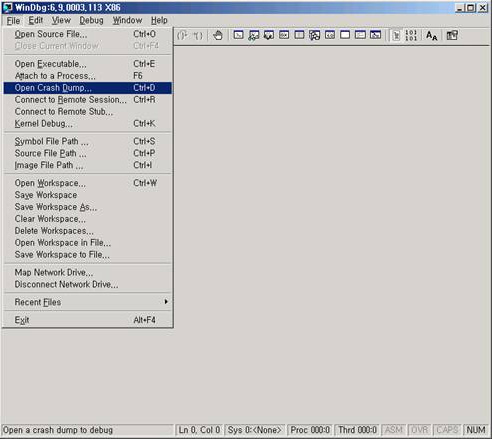Image resolution: width=493 pixels, height=440 pixels.
Task: Select Delete Workspaces menu item
Action: [x=88, y=231]
